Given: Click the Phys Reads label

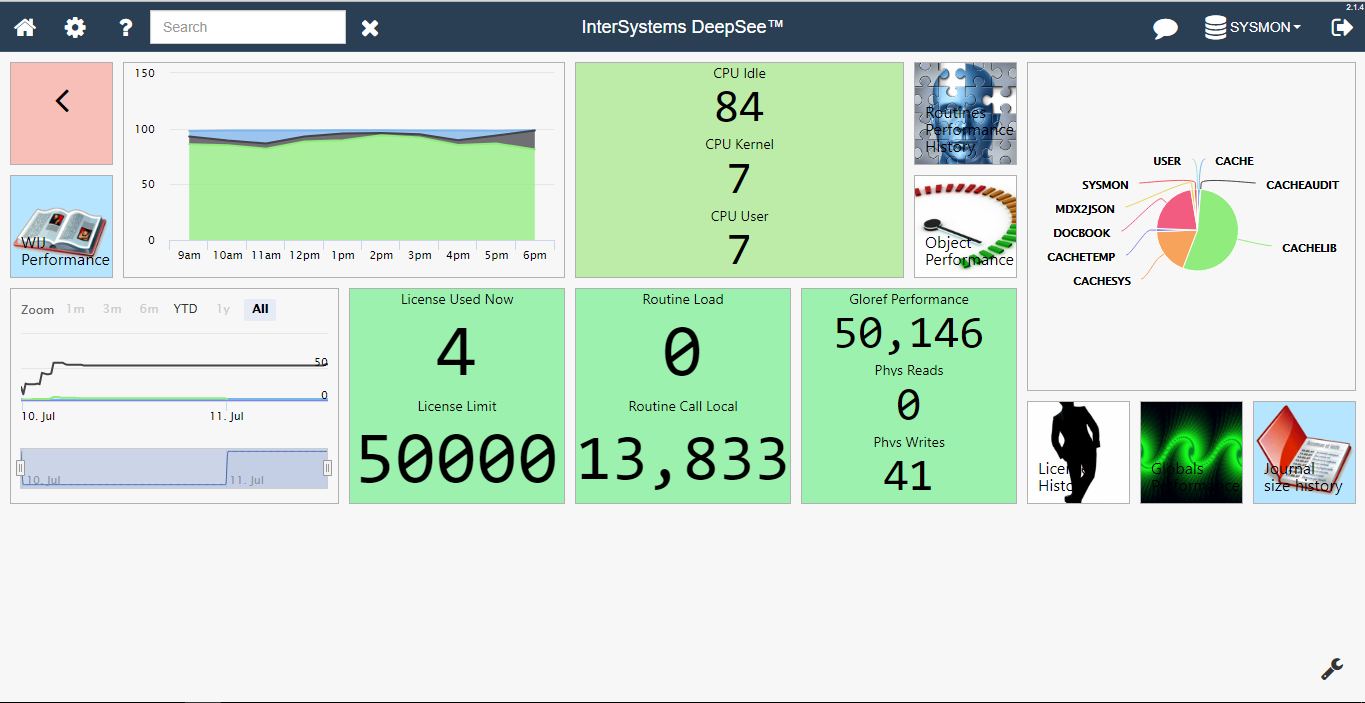Looking at the screenshot, I should tap(909, 370).
